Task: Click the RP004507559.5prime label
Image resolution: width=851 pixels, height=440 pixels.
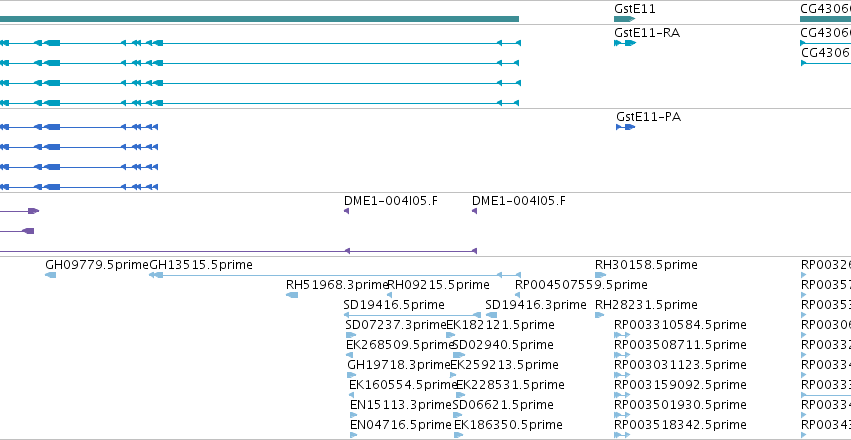Action: pyautogui.click(x=581, y=285)
